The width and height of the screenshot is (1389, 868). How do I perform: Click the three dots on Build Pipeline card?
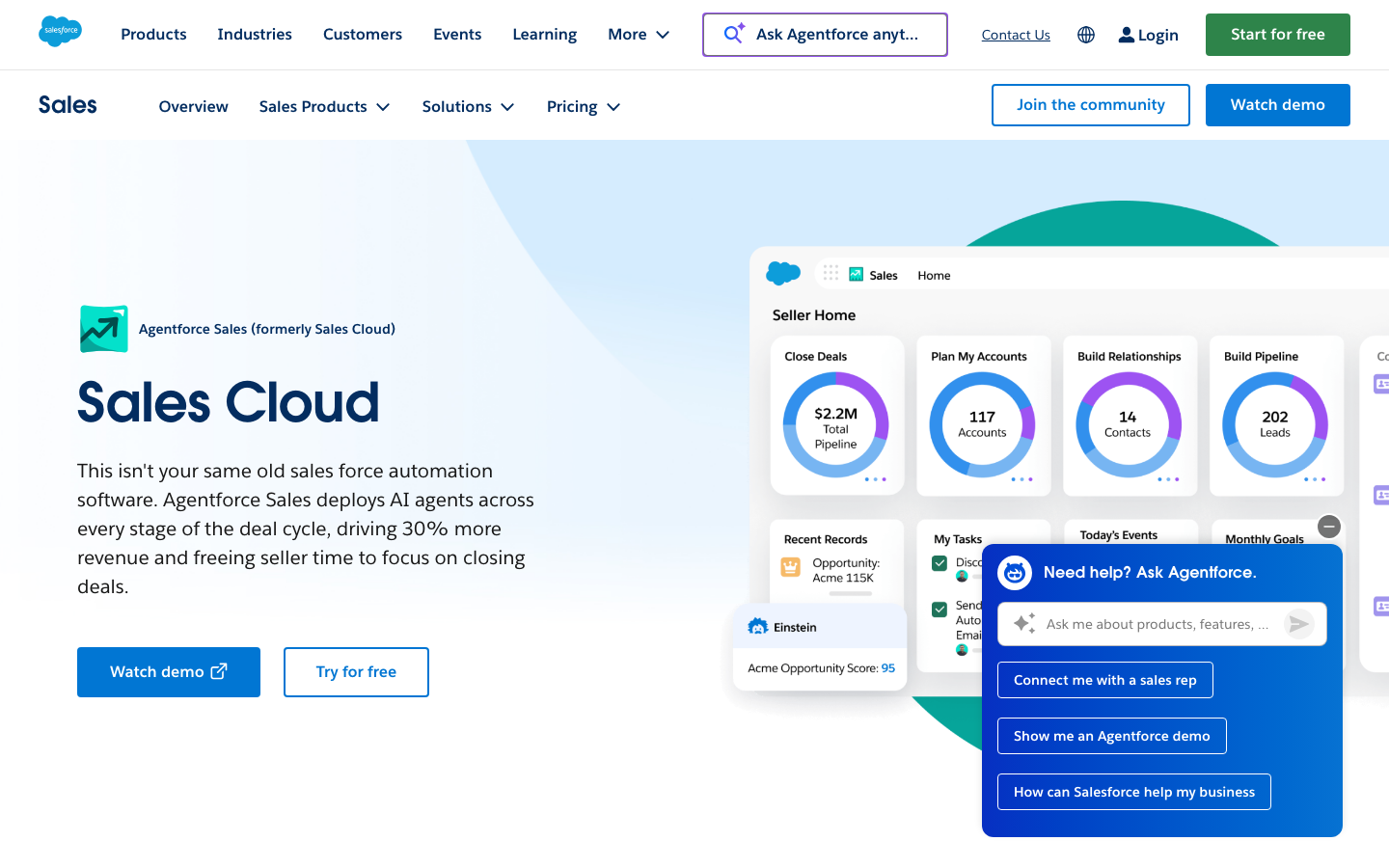pyautogui.click(x=1315, y=479)
